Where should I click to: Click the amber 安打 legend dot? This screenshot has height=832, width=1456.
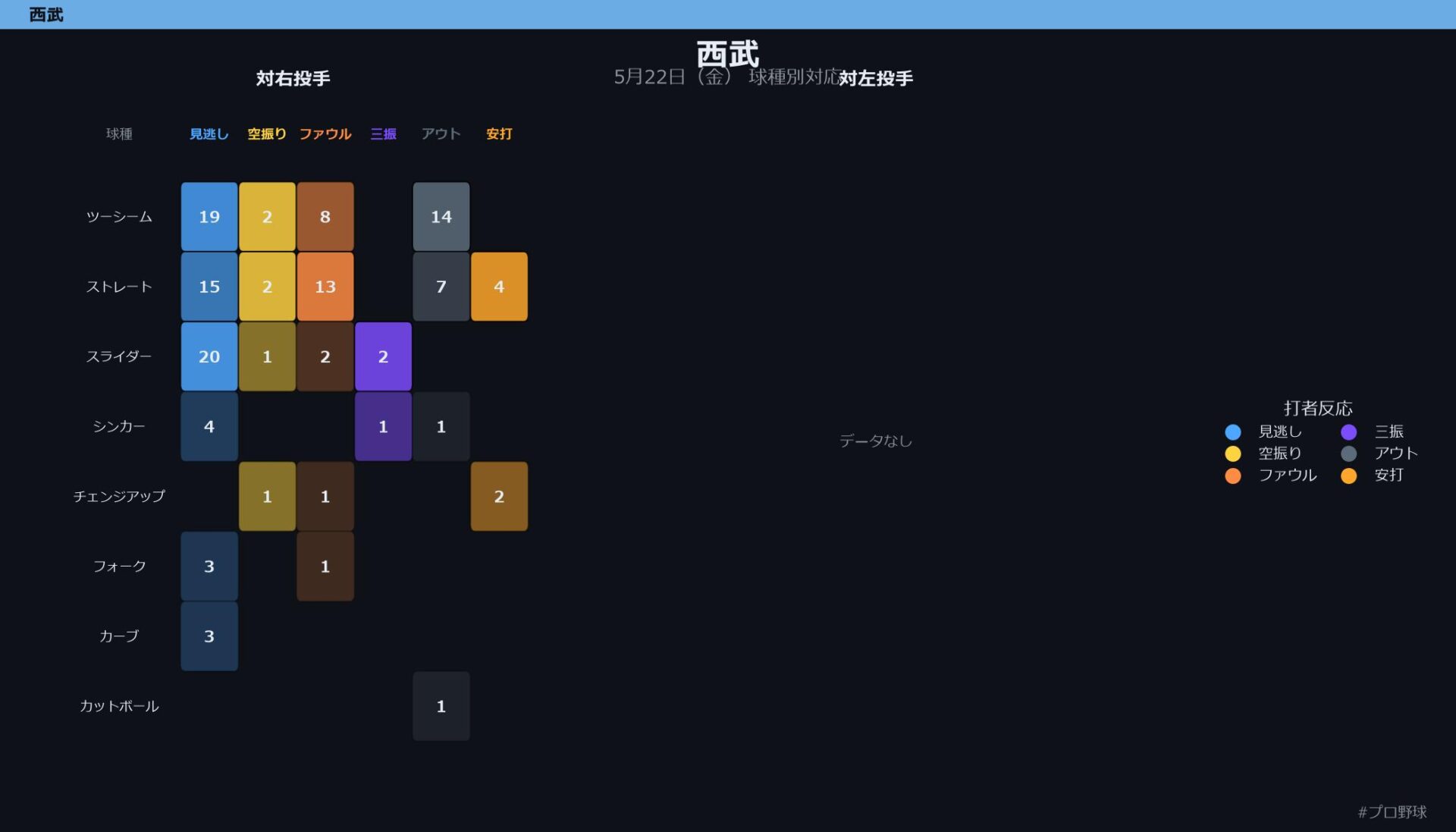point(1349,476)
